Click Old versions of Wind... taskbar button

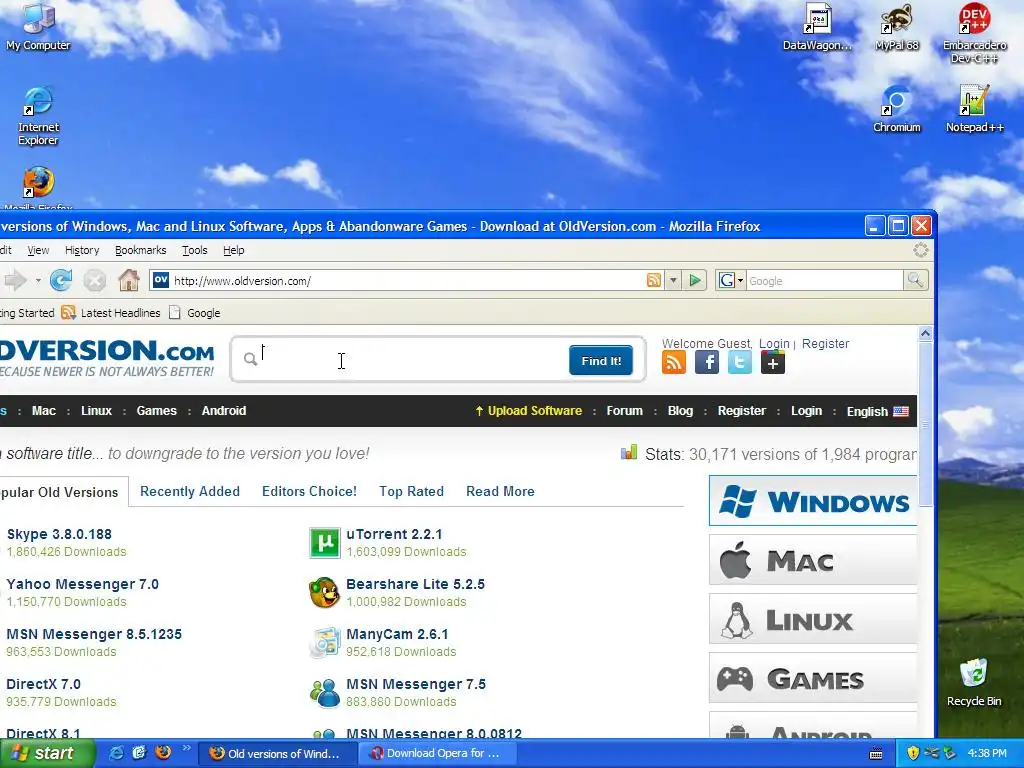(x=277, y=753)
